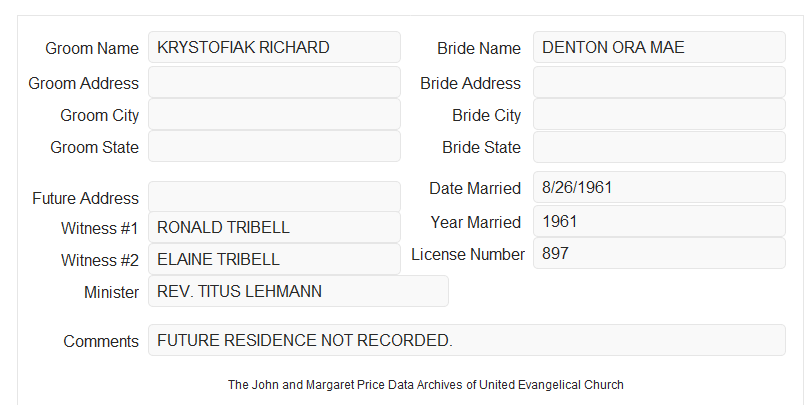Click the empty Bride Address field
The image size is (805, 405).
[x=659, y=82]
